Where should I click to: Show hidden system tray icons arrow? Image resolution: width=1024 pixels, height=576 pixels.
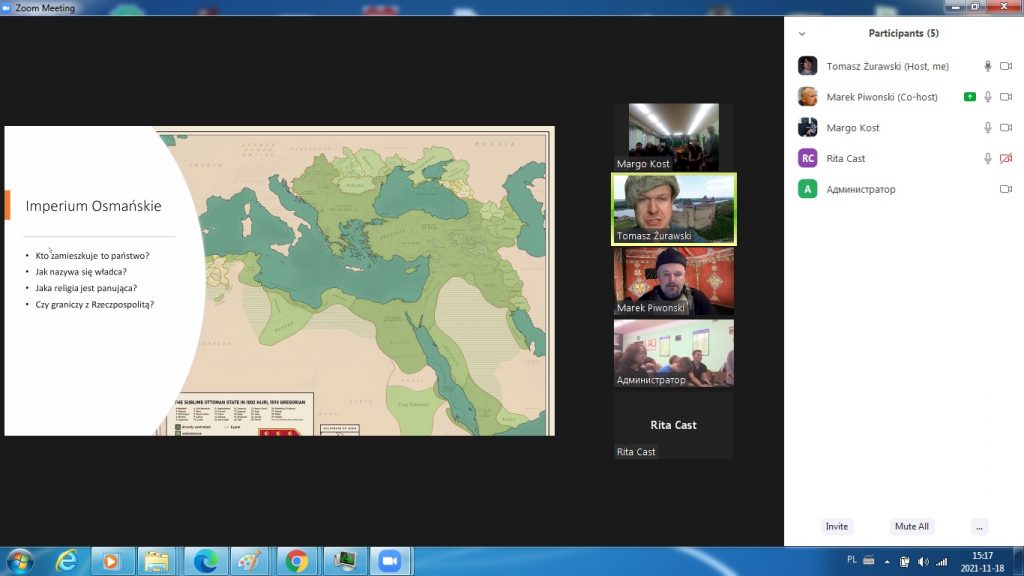click(x=885, y=561)
